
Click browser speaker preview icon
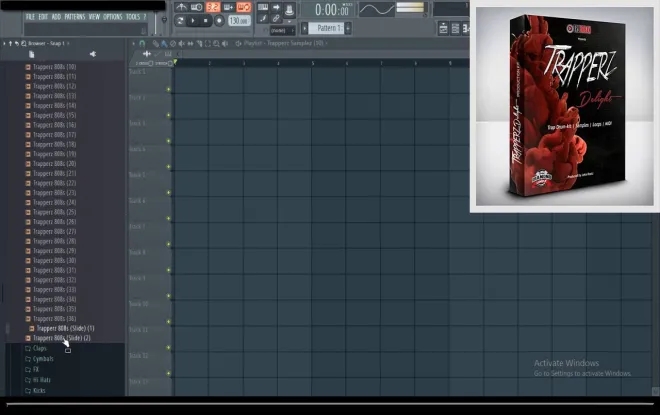[93, 54]
